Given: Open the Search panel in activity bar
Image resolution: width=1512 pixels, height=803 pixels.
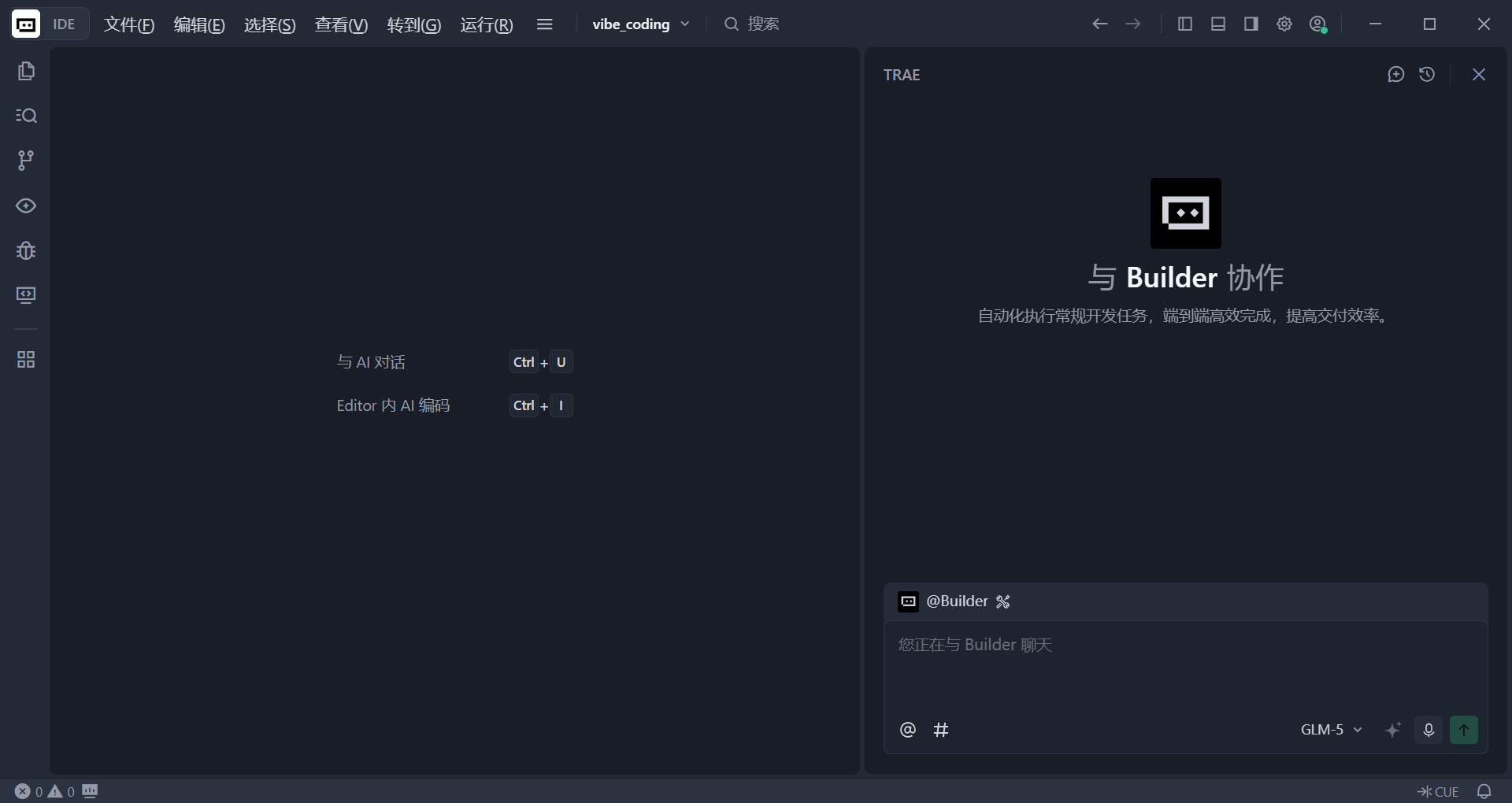Looking at the screenshot, I should point(26,116).
